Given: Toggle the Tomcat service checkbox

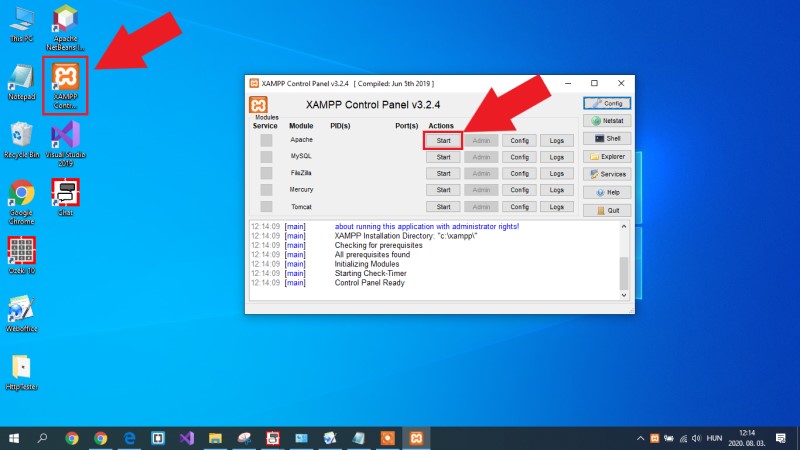Looking at the screenshot, I should (266, 206).
